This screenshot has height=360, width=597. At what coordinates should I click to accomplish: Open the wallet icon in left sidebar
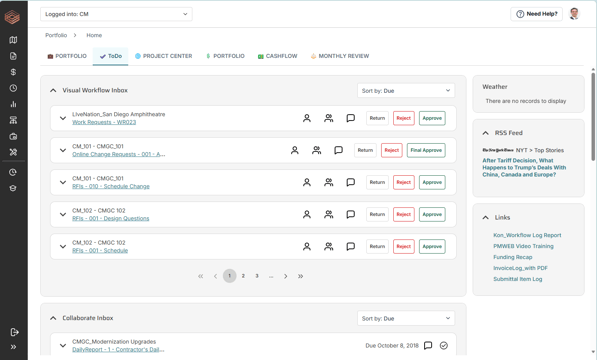[x=13, y=136]
